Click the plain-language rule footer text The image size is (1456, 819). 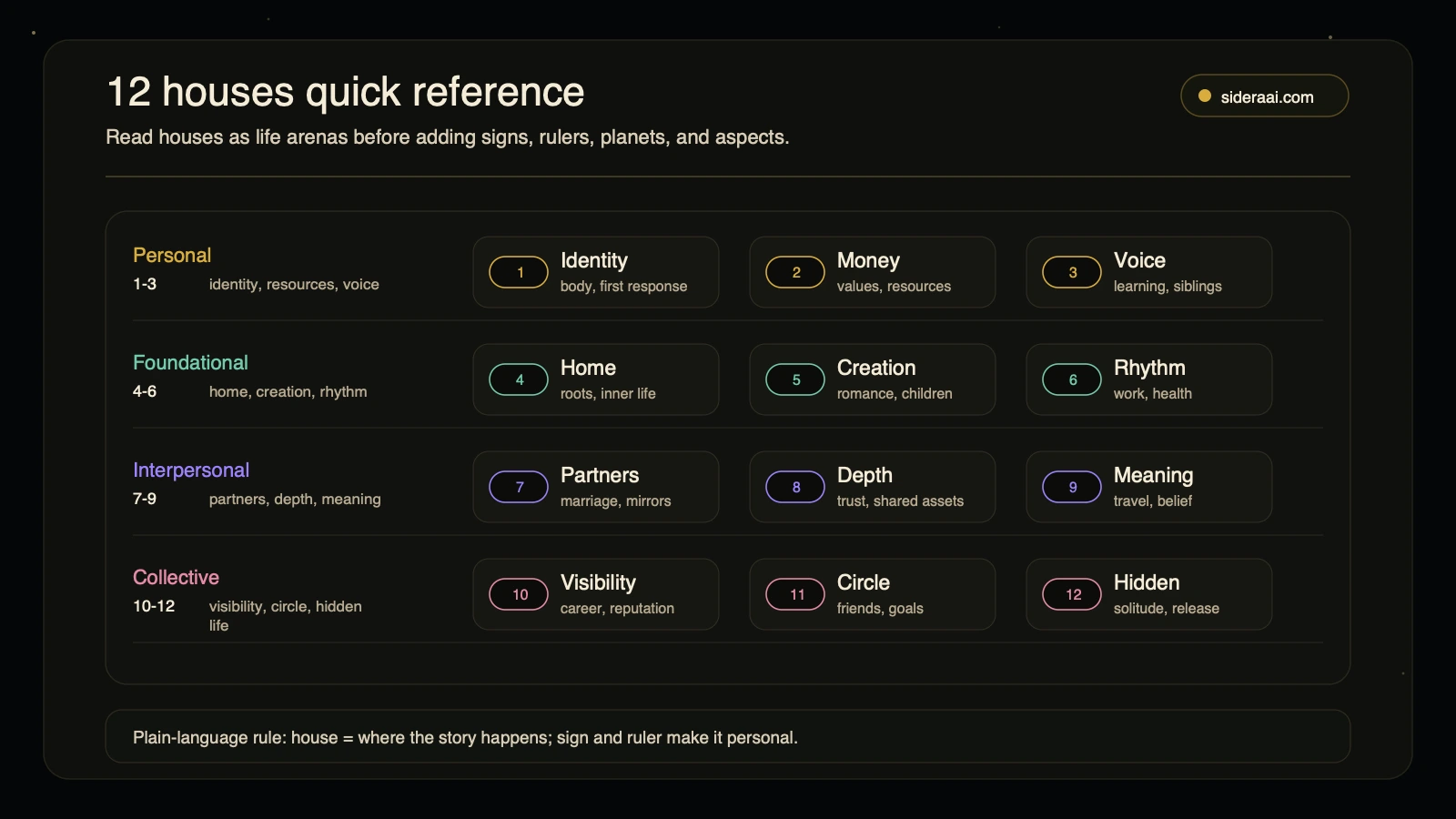tap(465, 737)
